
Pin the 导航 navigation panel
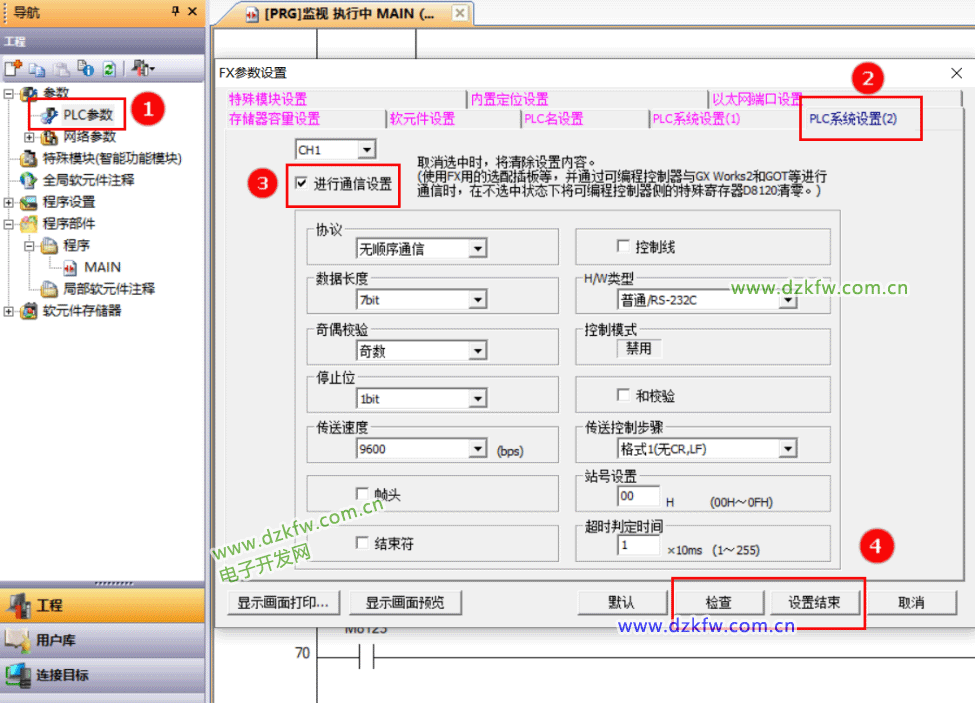[x=176, y=11]
